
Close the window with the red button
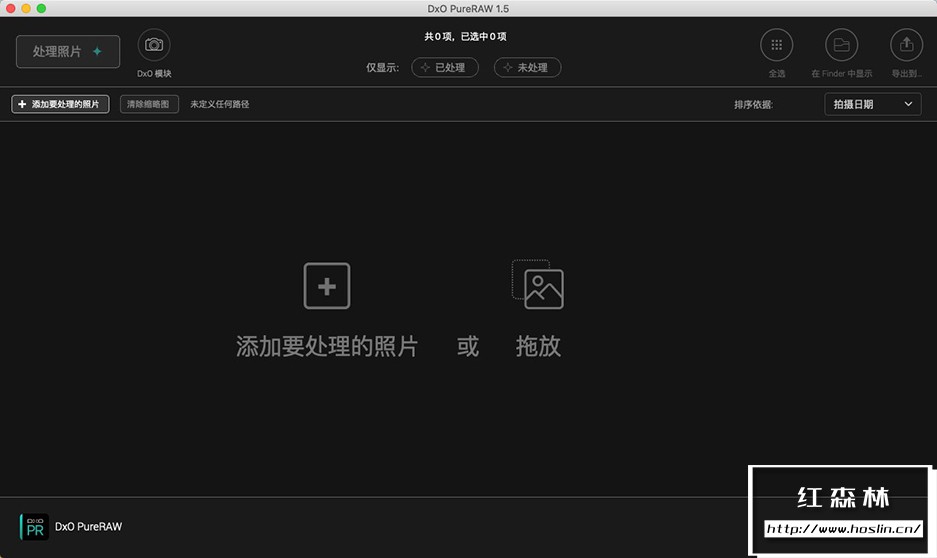[10, 8]
